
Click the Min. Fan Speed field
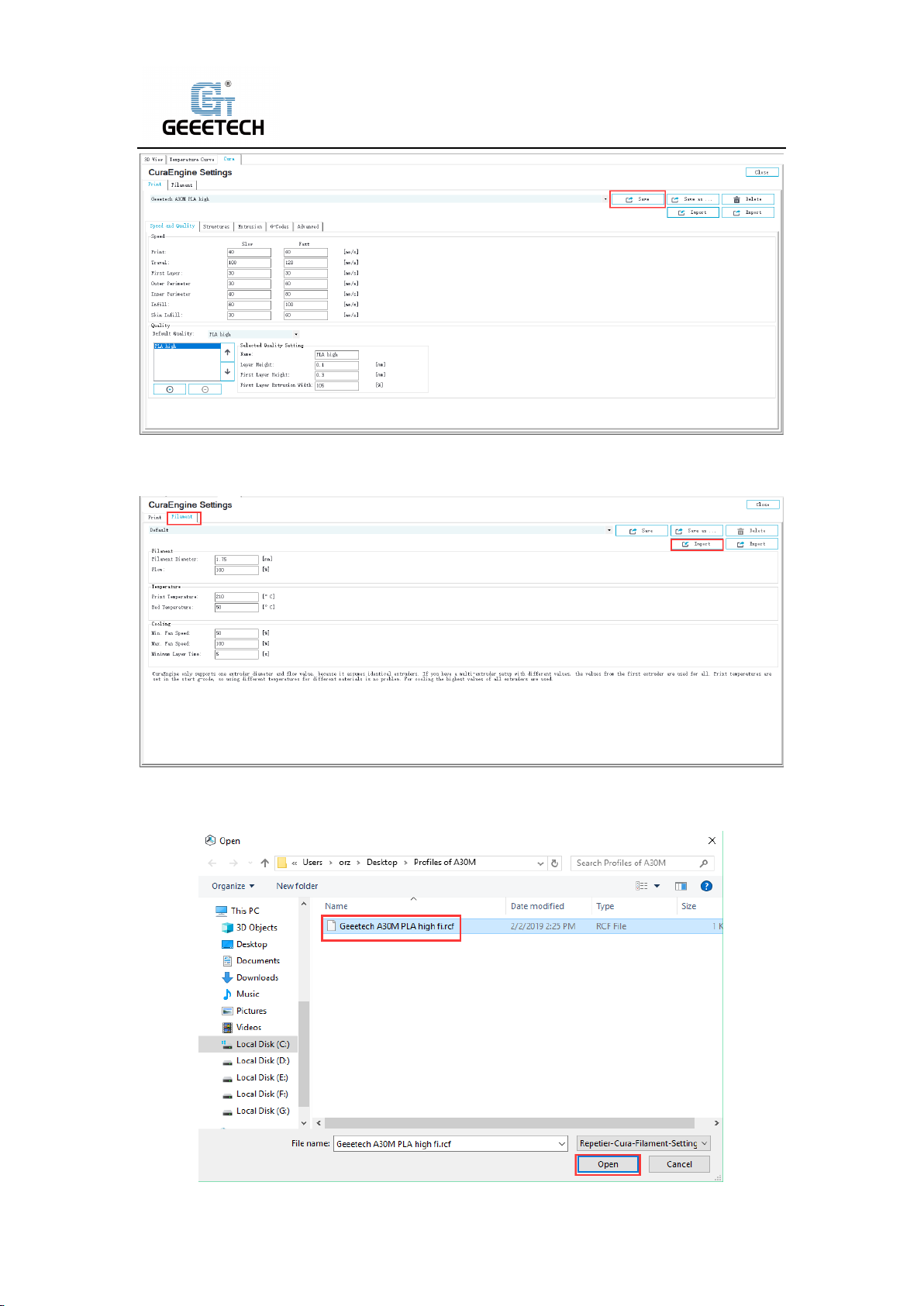click(236, 633)
